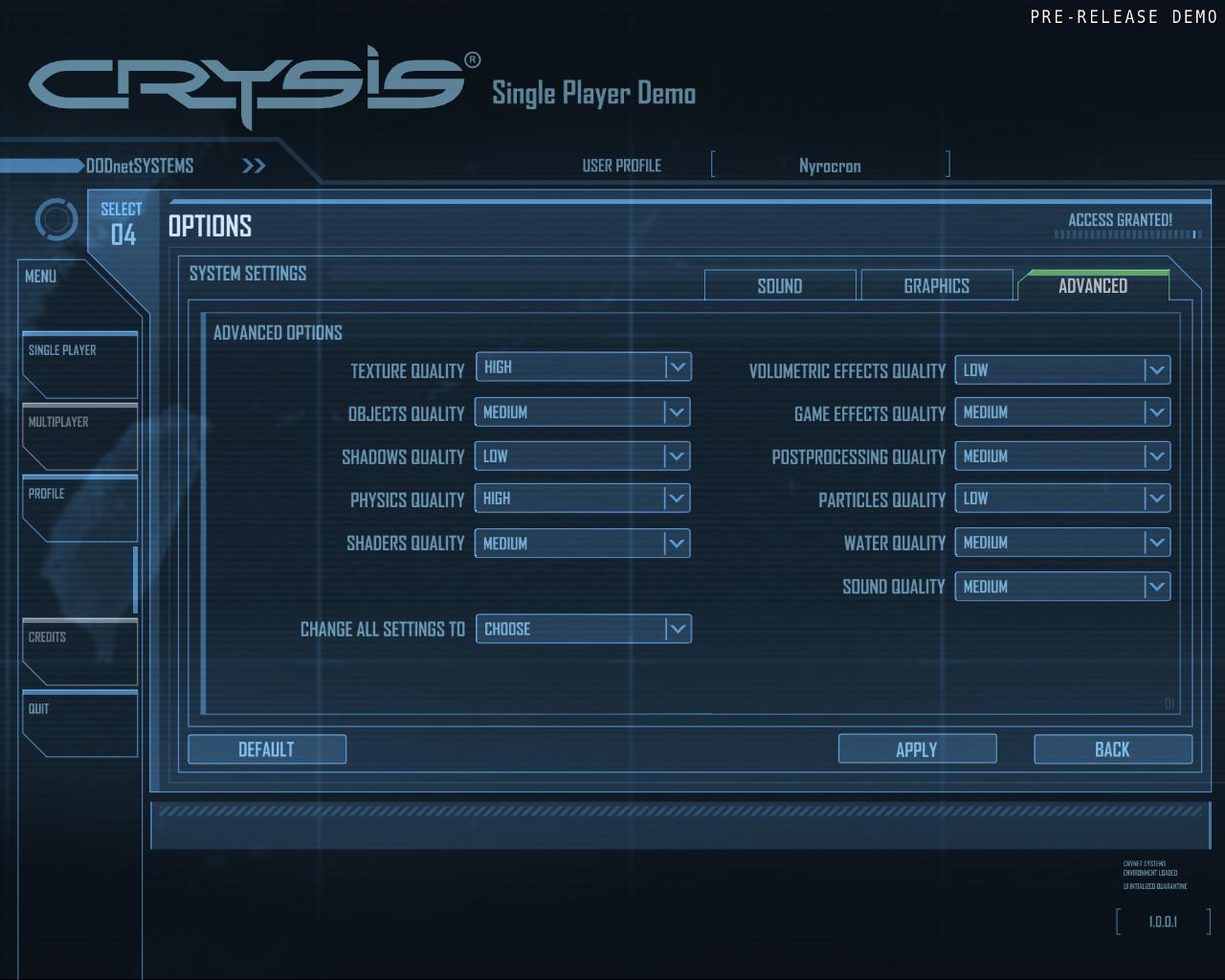
Task: Expand the Water Quality dropdown
Action: [1062, 543]
